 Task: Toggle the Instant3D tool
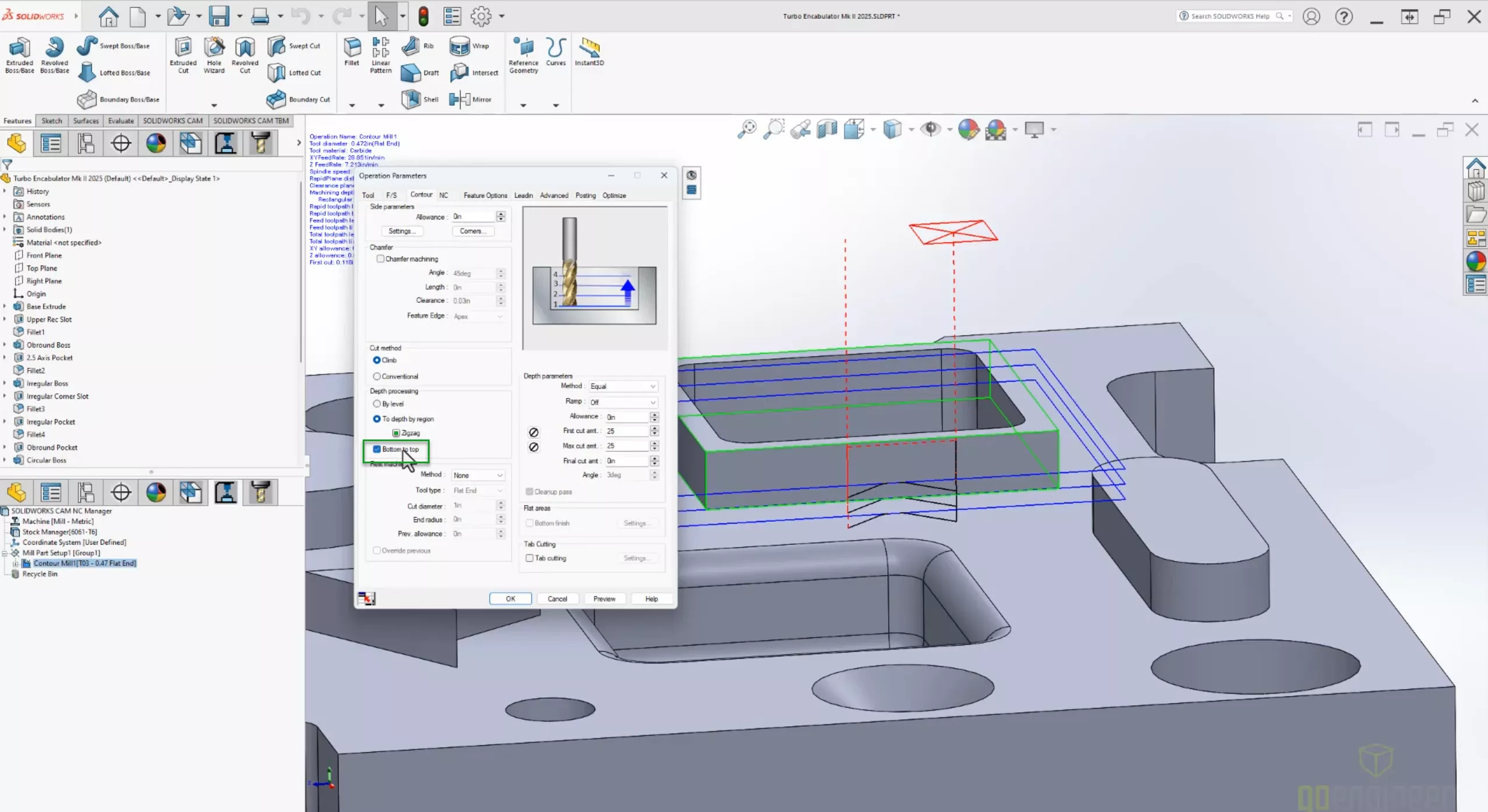pos(589,52)
